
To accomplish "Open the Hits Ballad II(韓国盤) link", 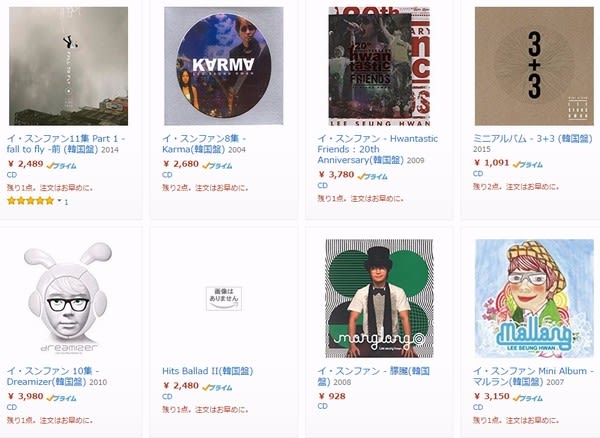I will [x=207, y=371].
